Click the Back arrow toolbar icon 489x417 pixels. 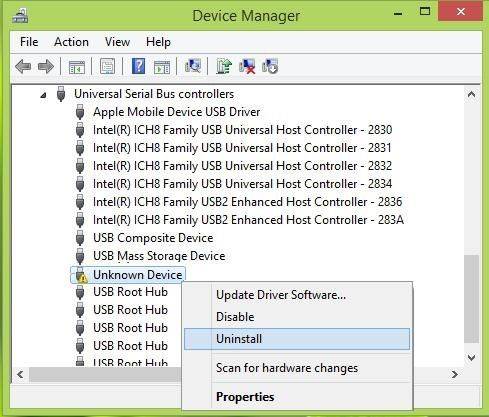(x=23, y=66)
